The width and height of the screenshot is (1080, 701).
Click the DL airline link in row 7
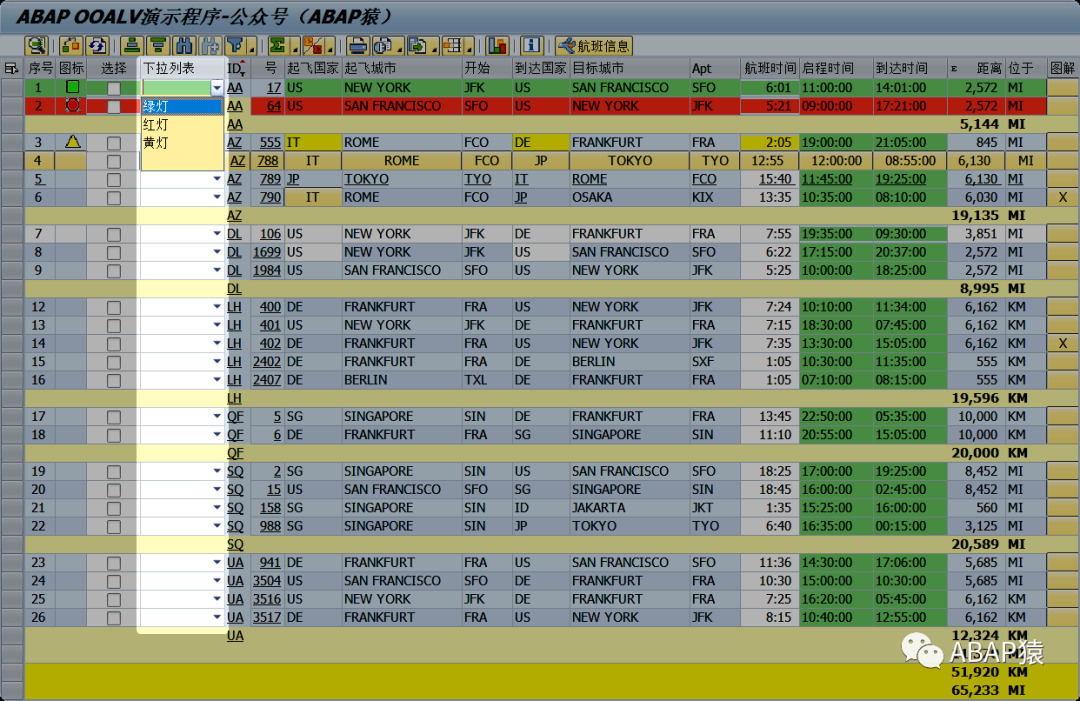[235, 234]
